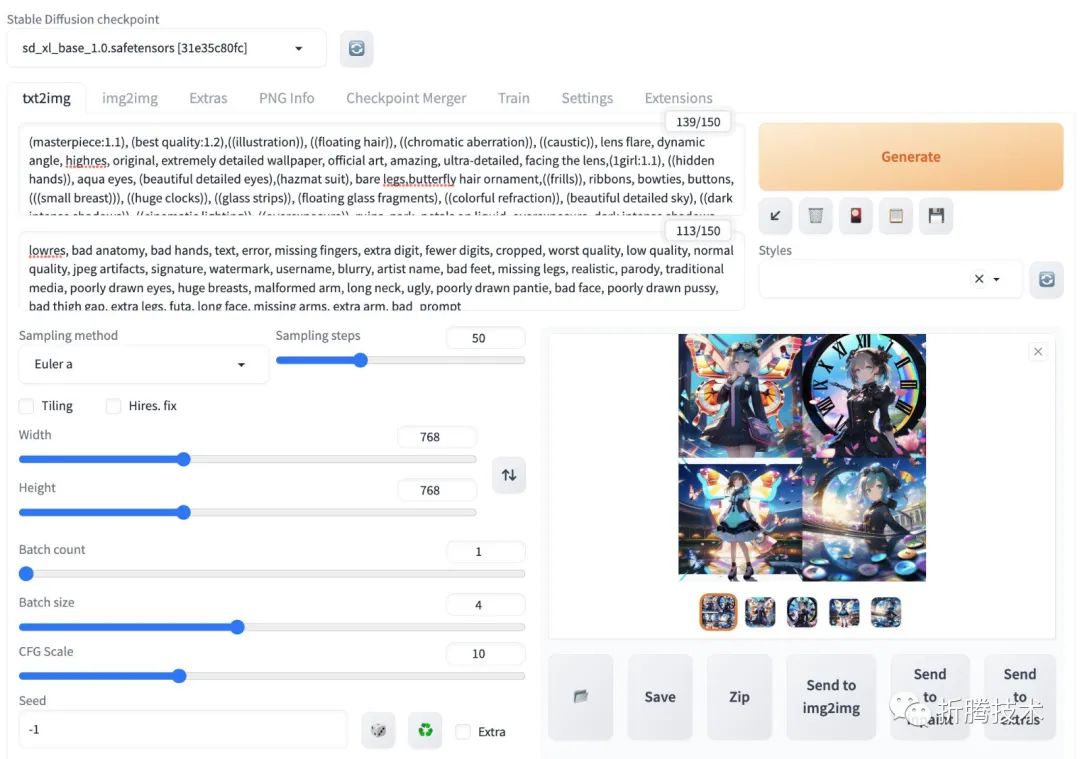Click Send to img2img button
Screen dimensions: 1080x759
click(x=831, y=696)
